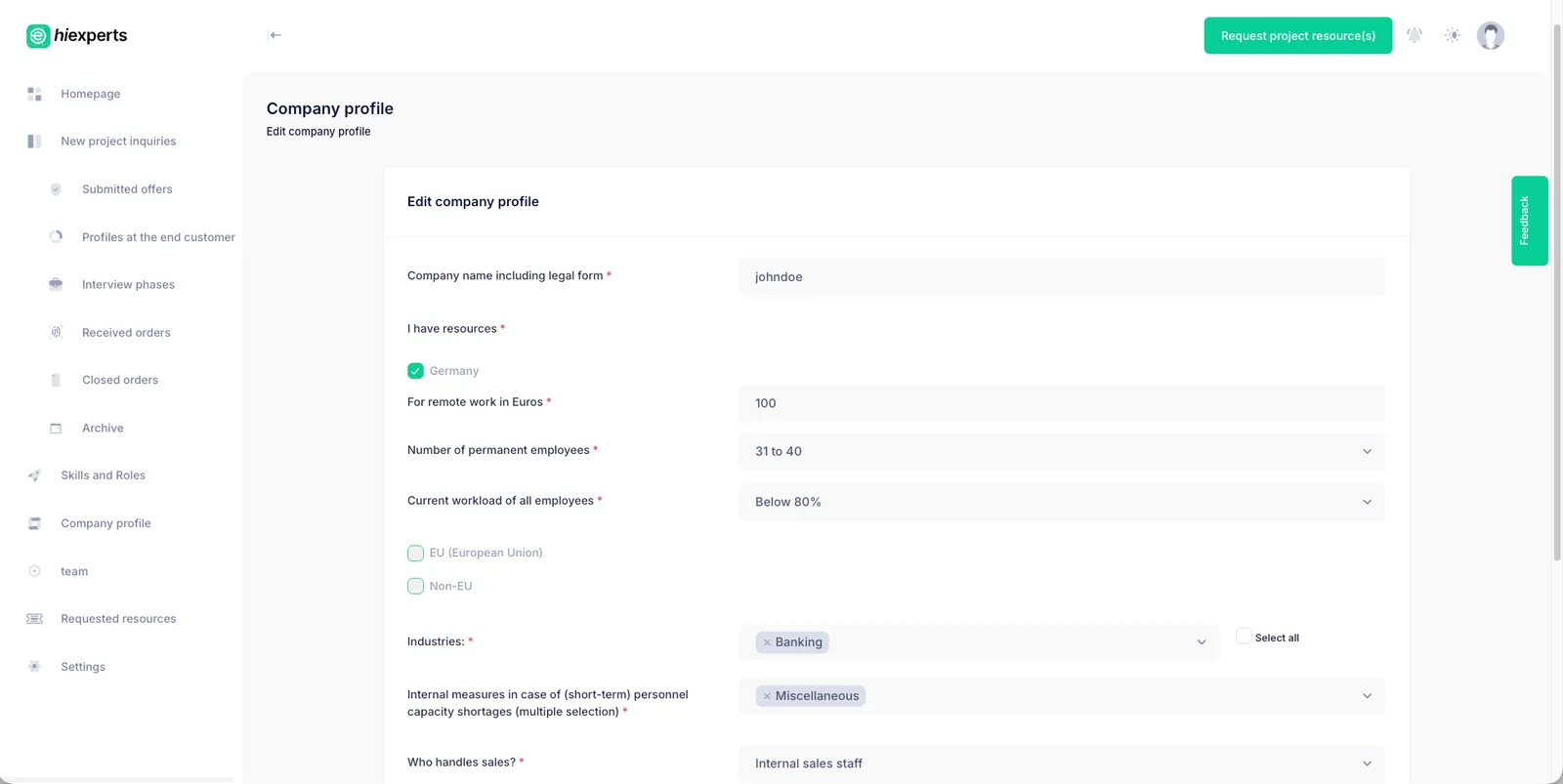Click the Profiles at end customer icon
Image resolution: width=1563 pixels, height=784 pixels.
tap(56, 236)
